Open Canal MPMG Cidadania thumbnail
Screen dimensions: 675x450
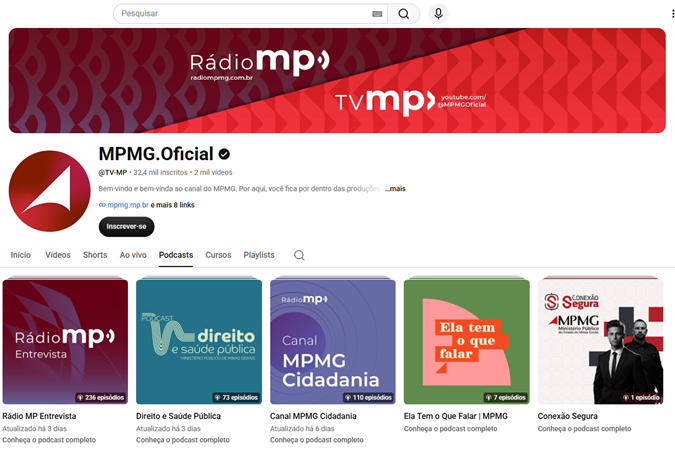click(x=333, y=341)
